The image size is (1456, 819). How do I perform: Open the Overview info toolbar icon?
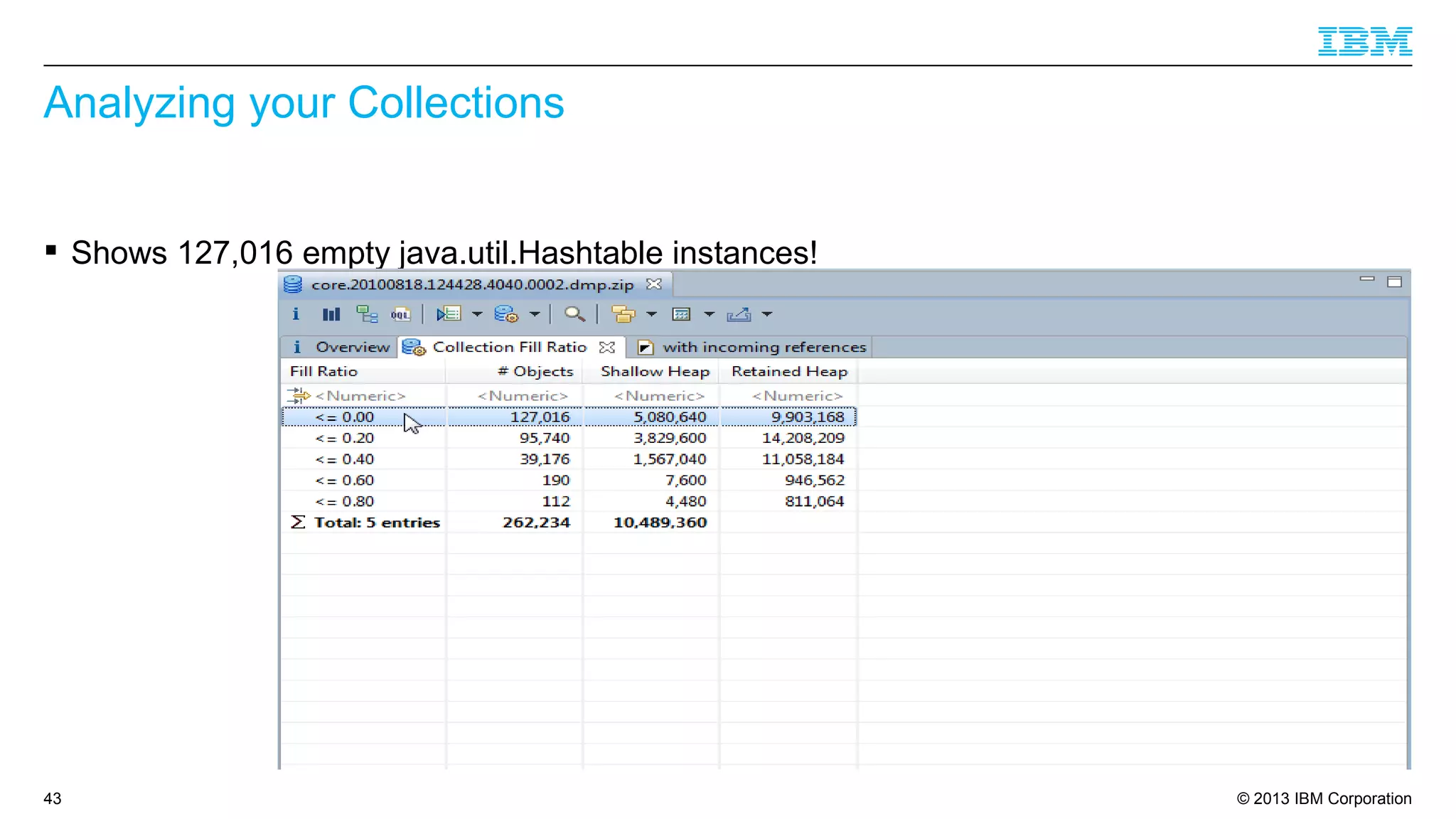coord(296,314)
